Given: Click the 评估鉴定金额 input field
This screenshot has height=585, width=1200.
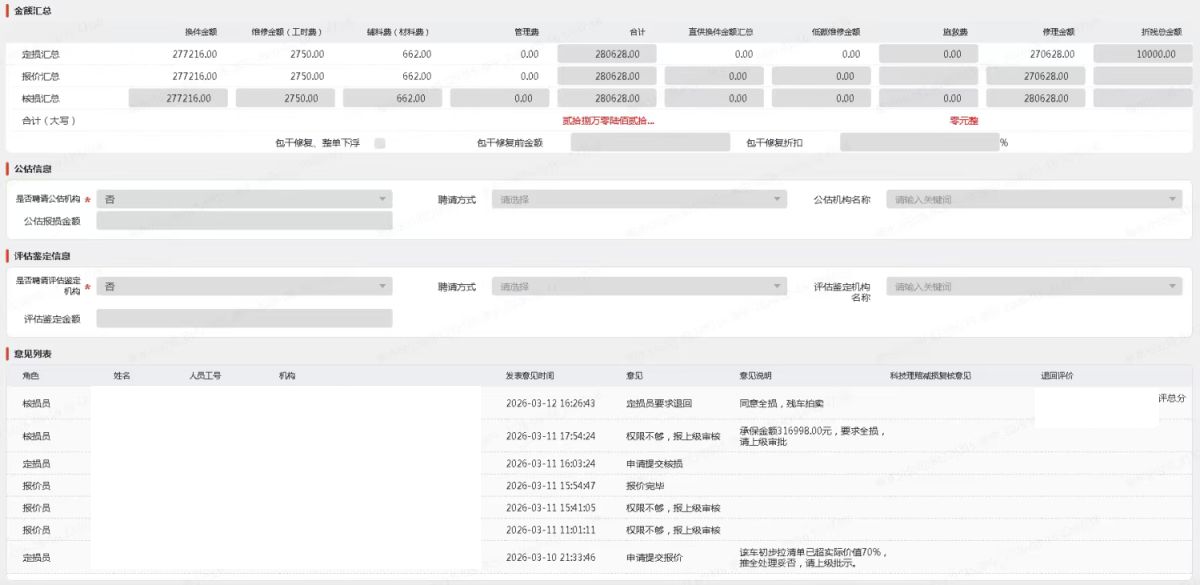Looking at the screenshot, I should pos(244,319).
